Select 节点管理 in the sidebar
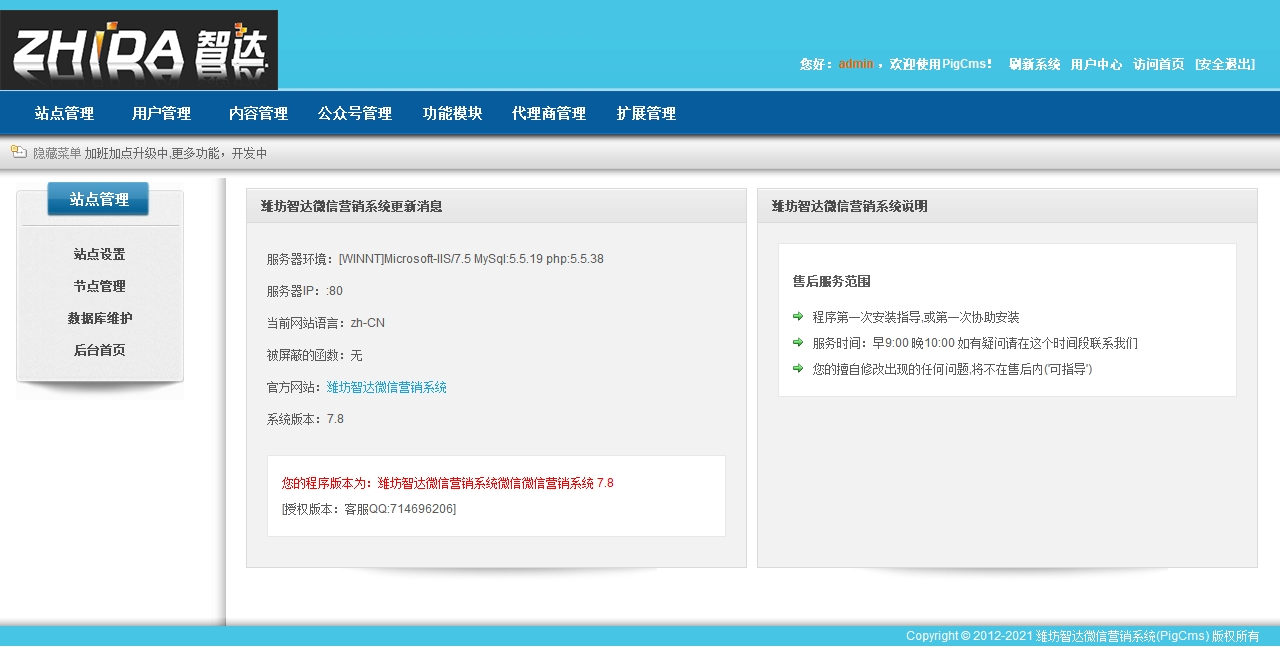Viewport: 1280px width, 648px height. point(99,286)
